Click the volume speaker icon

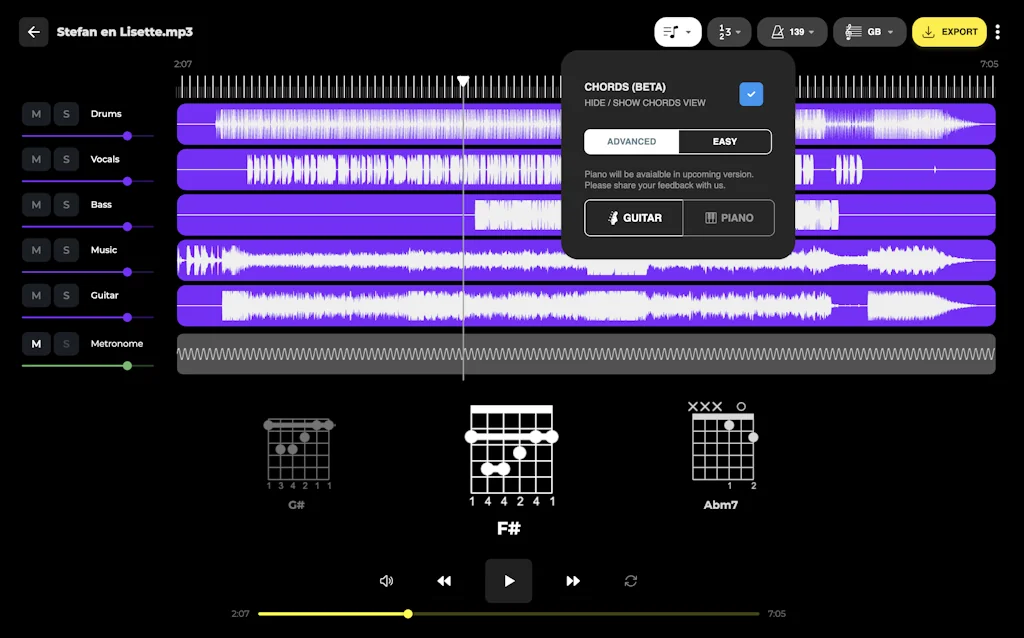(387, 580)
